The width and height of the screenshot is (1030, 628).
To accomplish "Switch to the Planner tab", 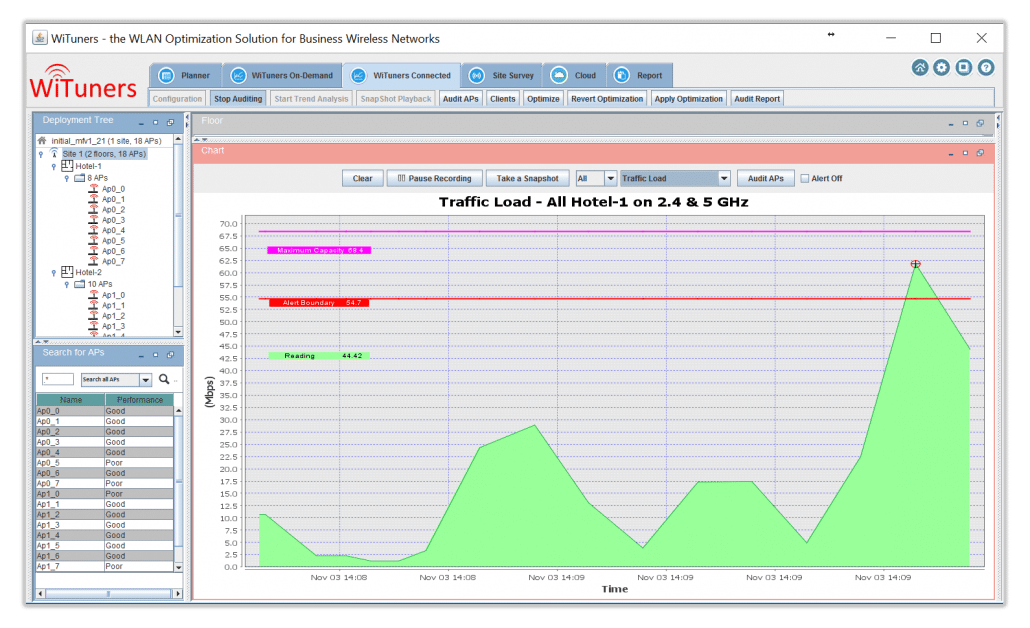I will (x=185, y=76).
